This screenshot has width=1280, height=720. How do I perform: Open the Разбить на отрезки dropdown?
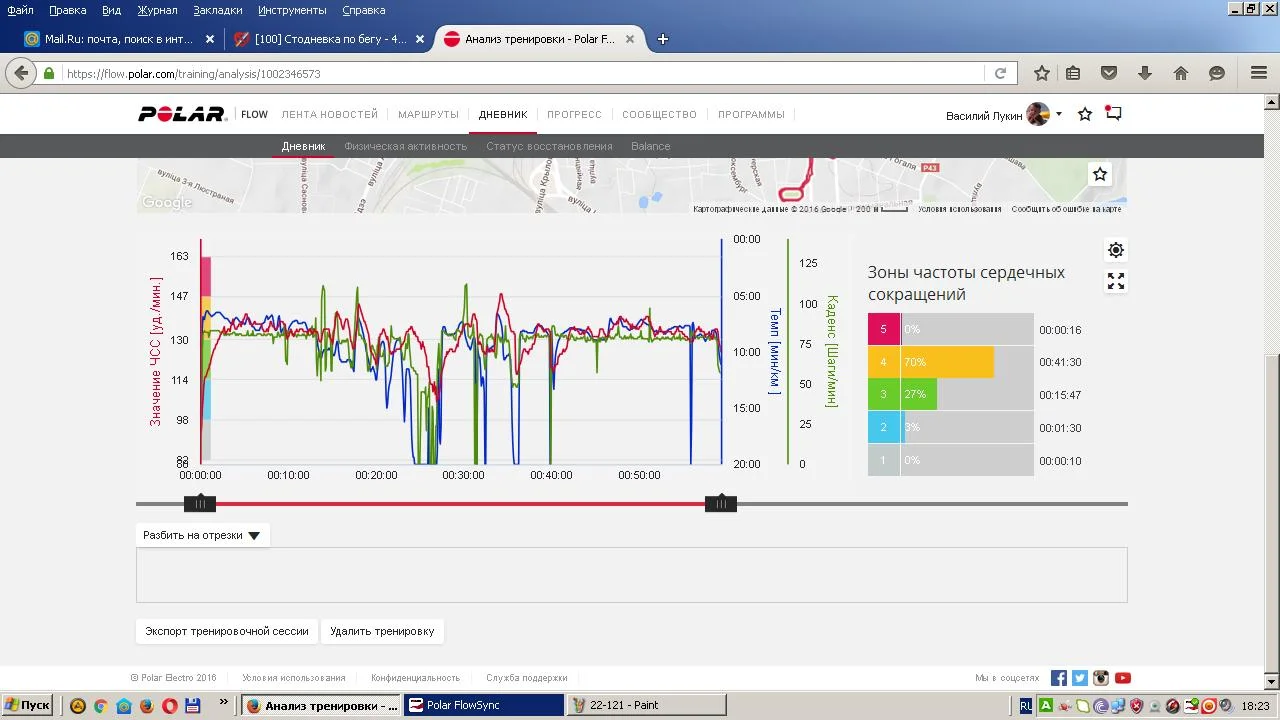coord(202,535)
